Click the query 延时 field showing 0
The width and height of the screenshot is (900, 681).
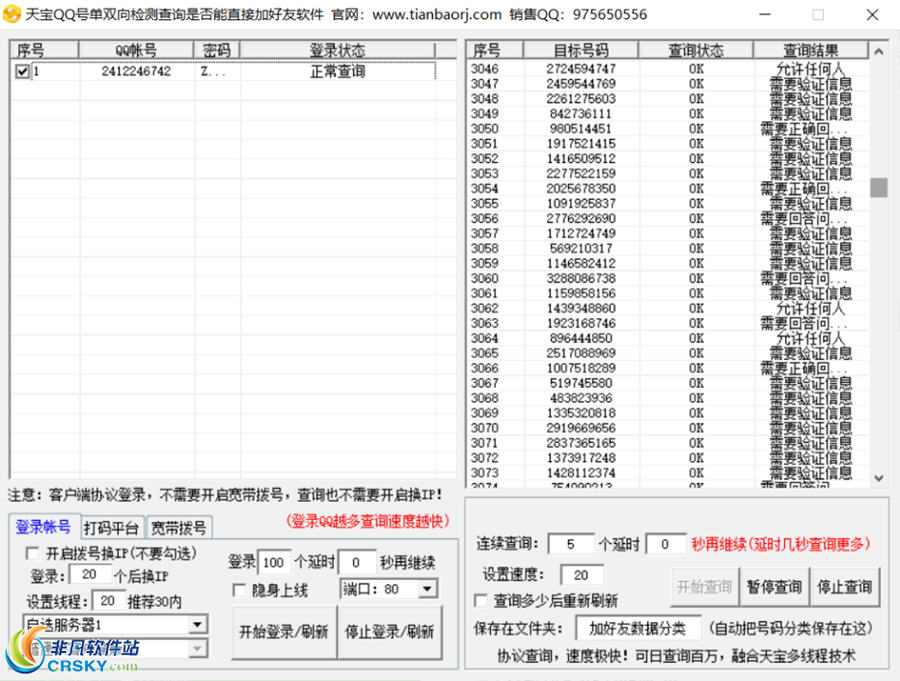coord(666,544)
